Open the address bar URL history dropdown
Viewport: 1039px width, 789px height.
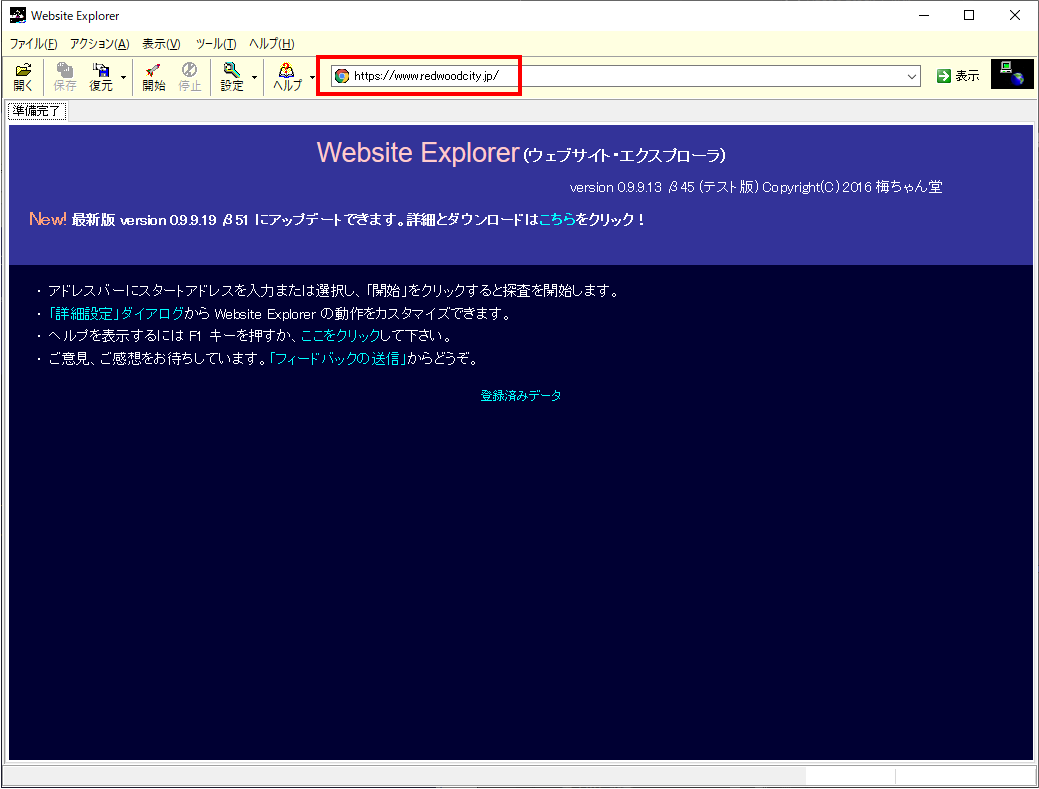click(912, 76)
